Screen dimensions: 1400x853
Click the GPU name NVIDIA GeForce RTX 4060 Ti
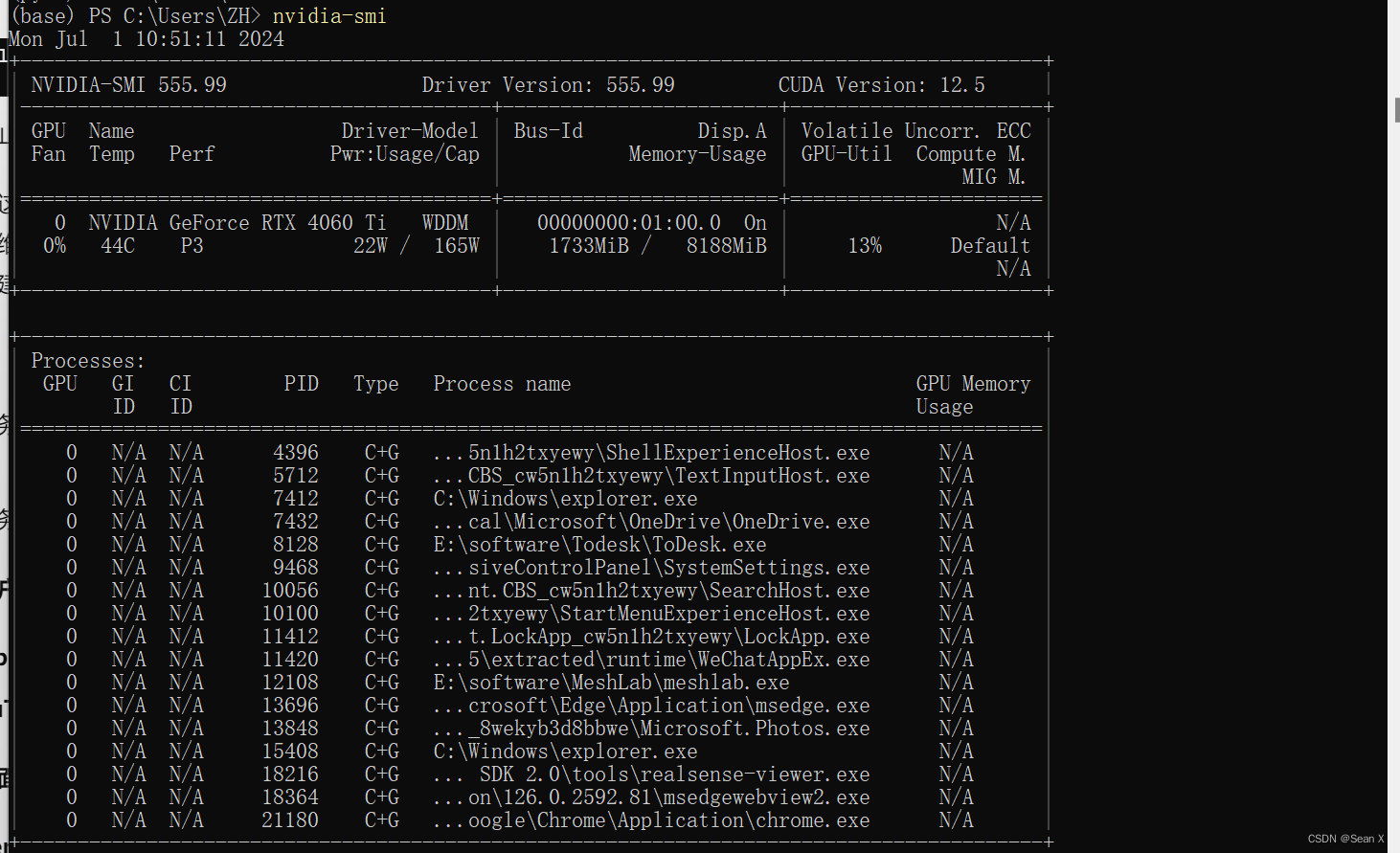(237, 223)
